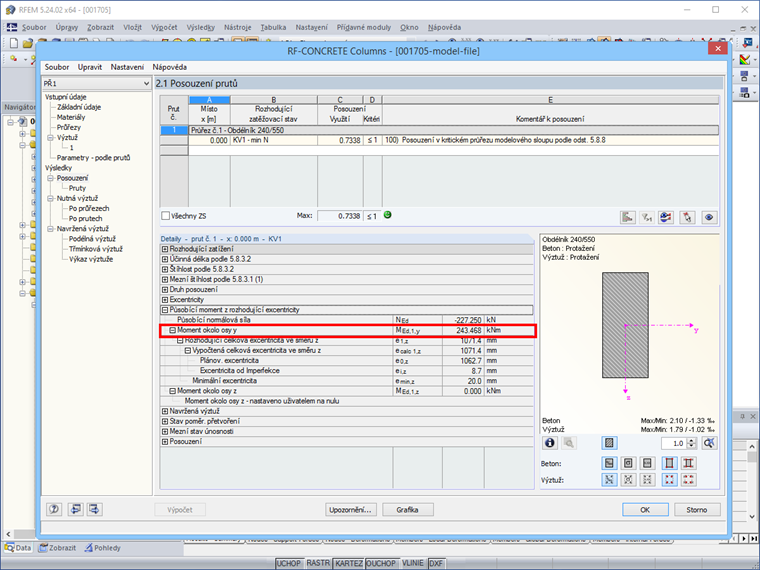Select Třmínková výztuž tree item
This screenshot has width=760, height=570.
[95, 249]
